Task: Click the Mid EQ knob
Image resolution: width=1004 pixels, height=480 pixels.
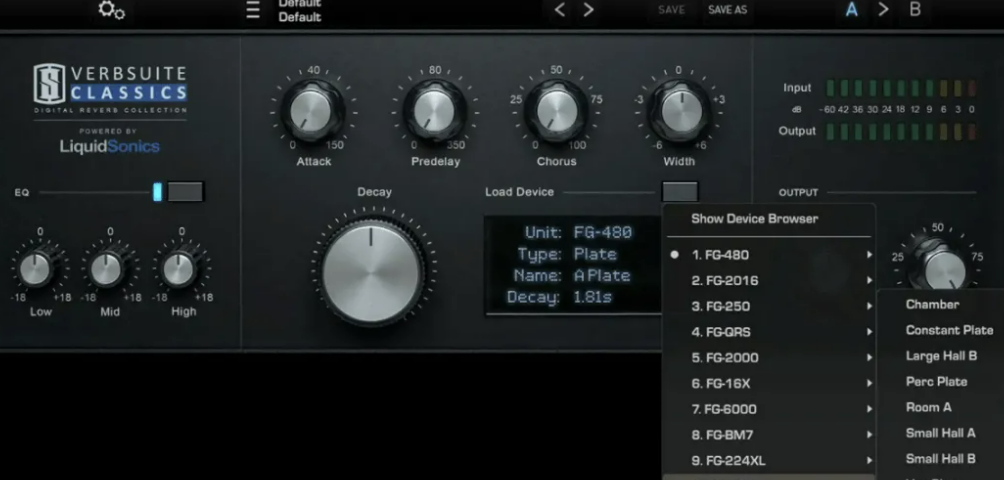Action: pos(107,269)
